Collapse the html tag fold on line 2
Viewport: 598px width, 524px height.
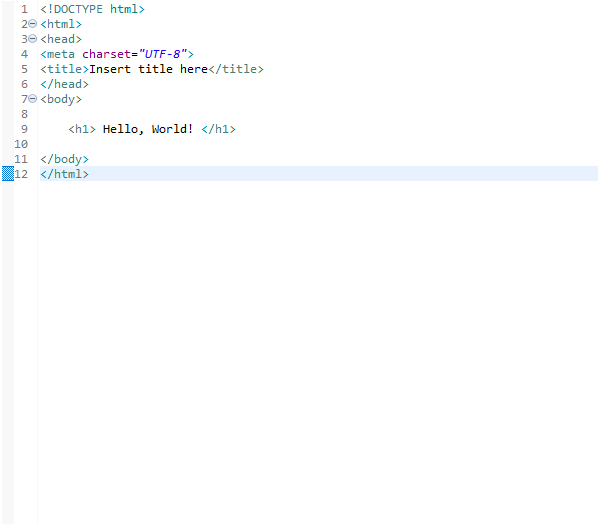(x=33, y=24)
